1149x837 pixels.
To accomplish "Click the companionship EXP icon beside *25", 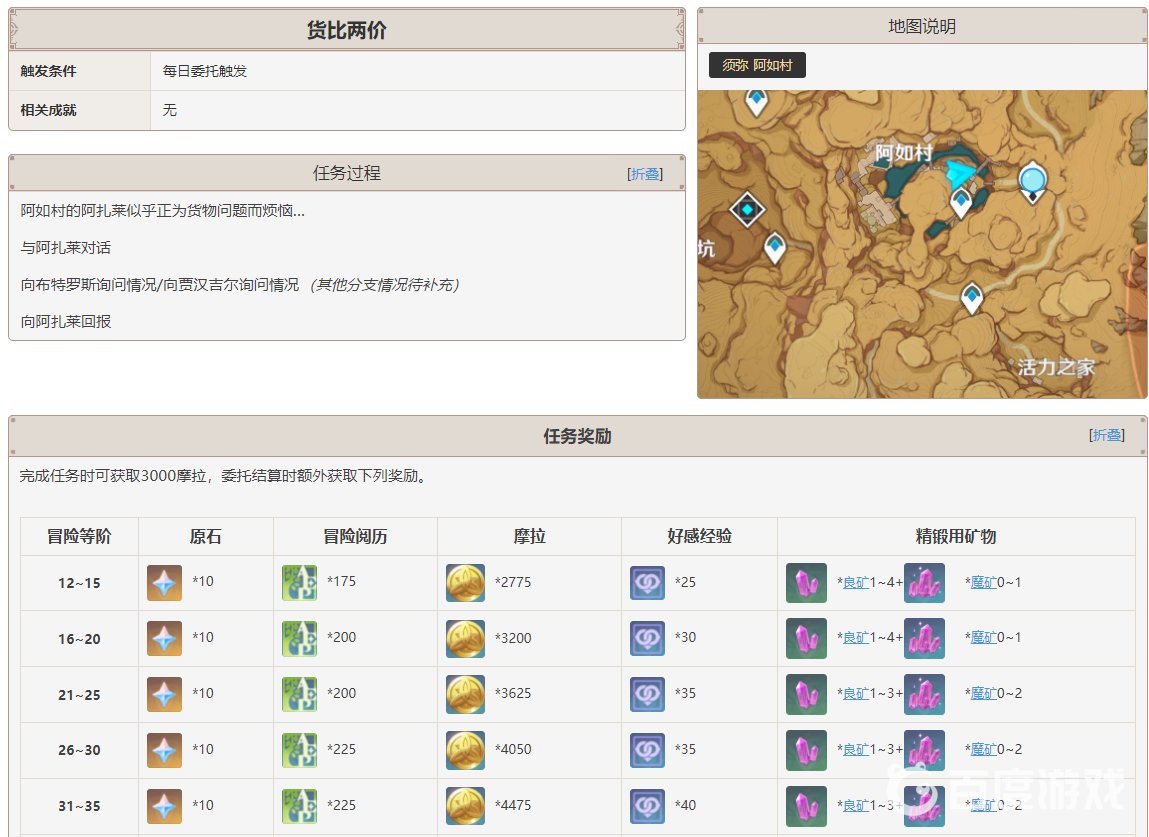I will click(x=648, y=583).
